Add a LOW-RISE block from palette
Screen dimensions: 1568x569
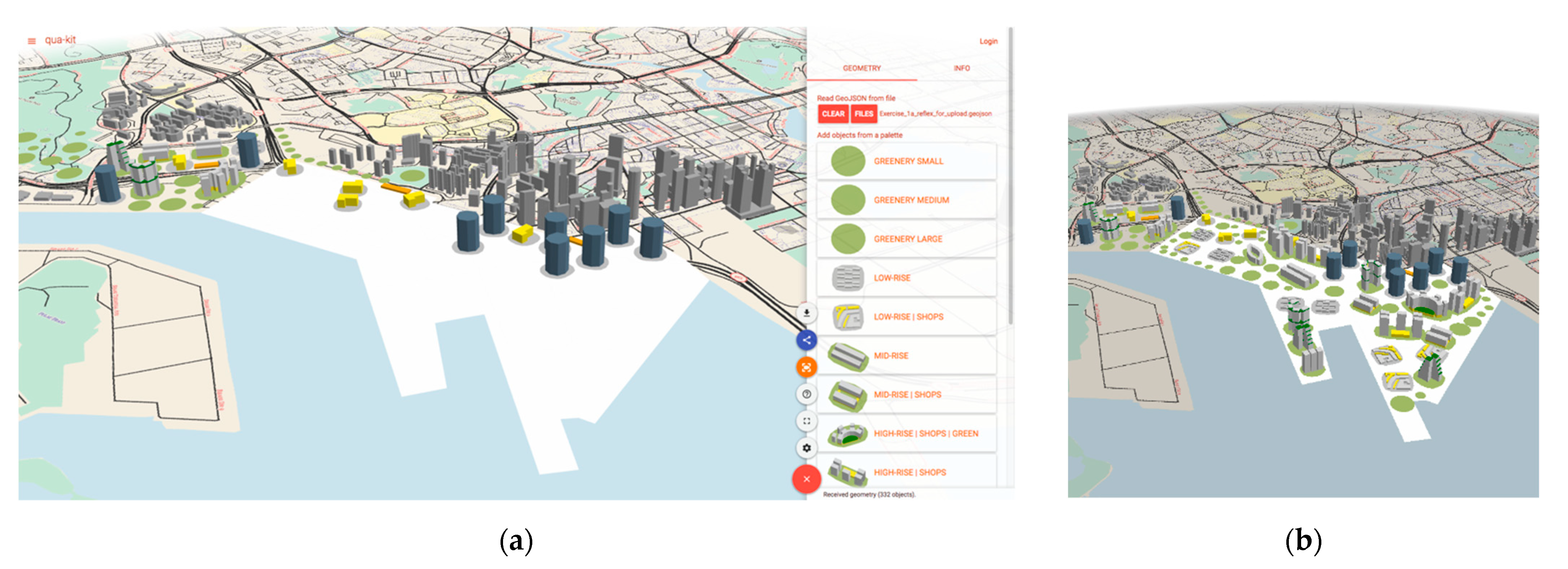coord(906,278)
